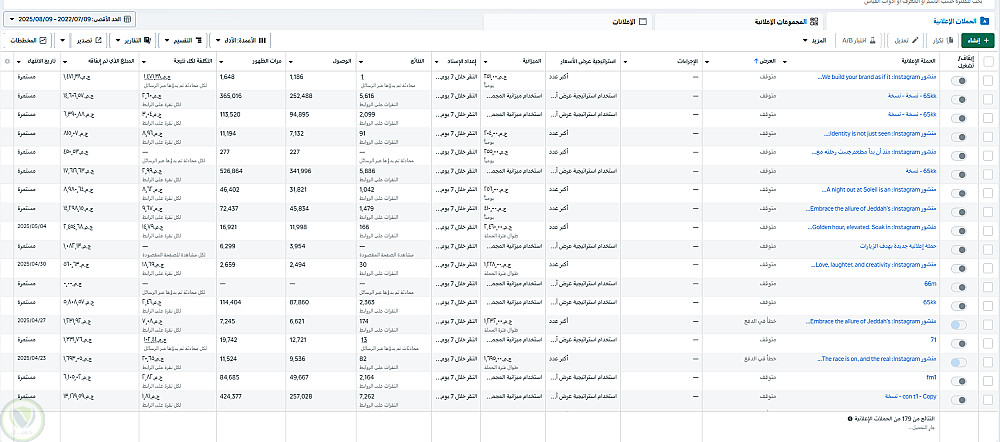Open the date range dropdown
Screen dimensions: 1000x442
pos(70,18)
